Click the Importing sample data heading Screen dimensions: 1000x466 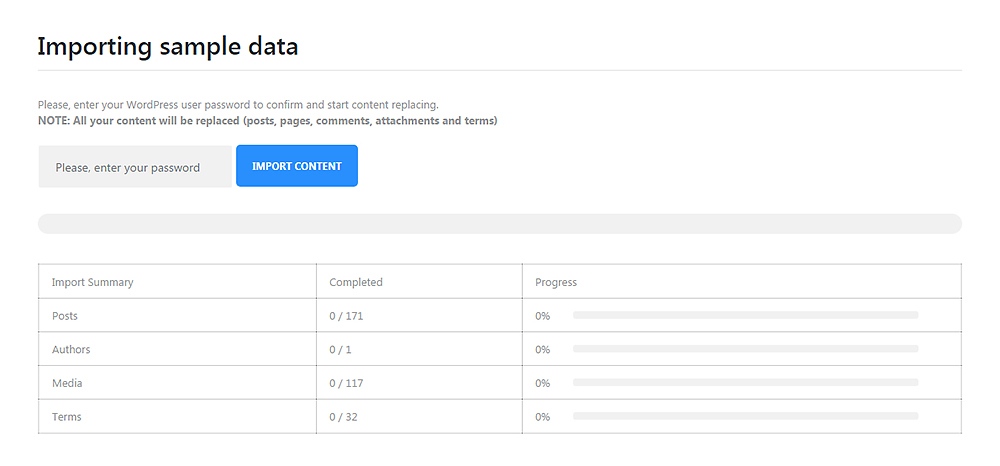click(x=168, y=46)
